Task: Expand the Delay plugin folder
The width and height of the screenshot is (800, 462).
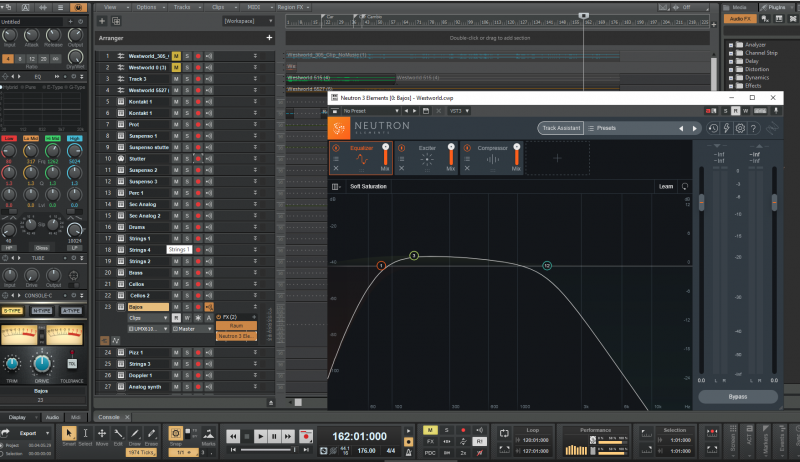Action: pos(731,61)
